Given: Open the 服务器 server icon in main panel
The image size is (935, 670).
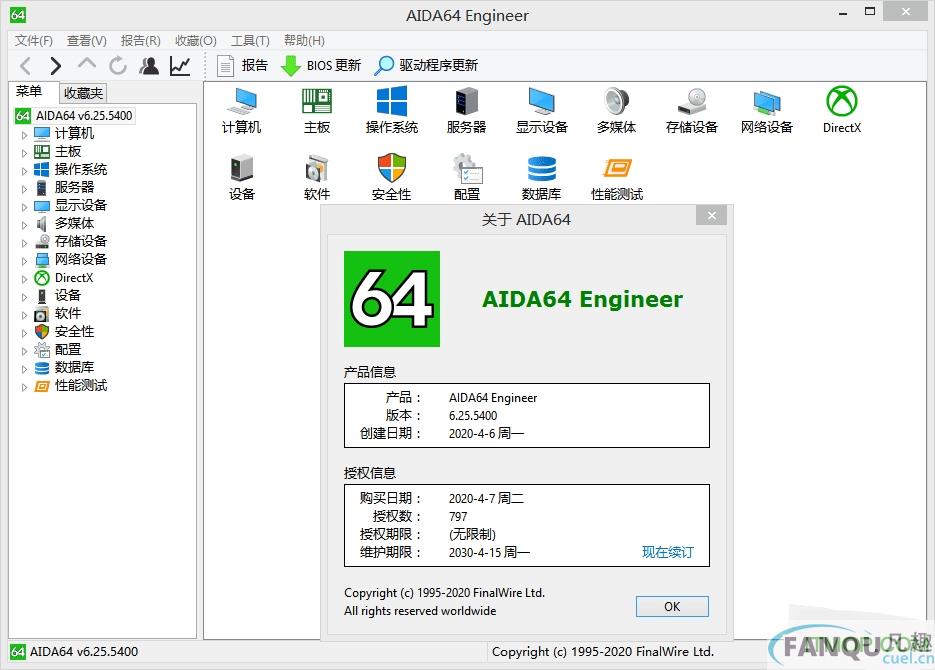Looking at the screenshot, I should point(466,110).
